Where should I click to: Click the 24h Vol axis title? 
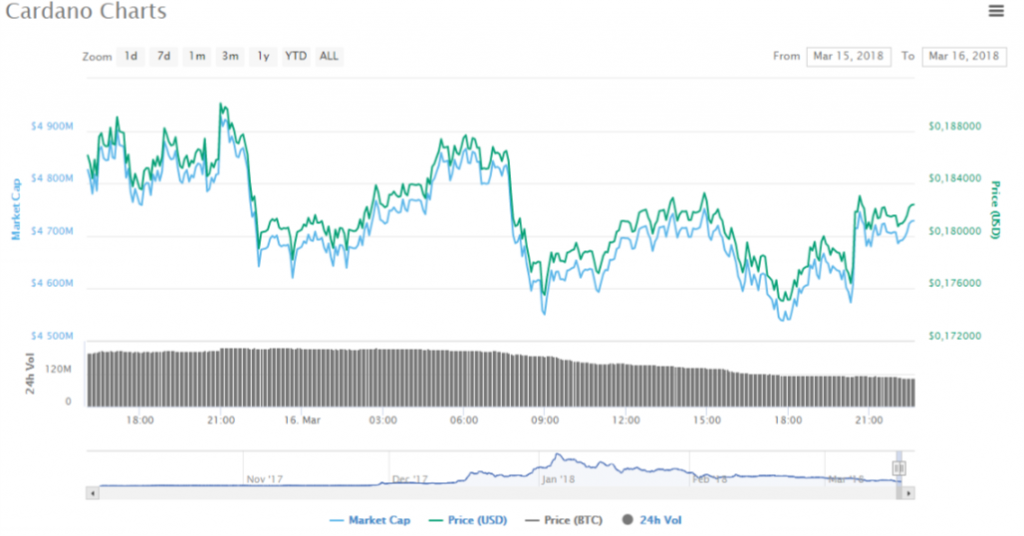(30, 373)
